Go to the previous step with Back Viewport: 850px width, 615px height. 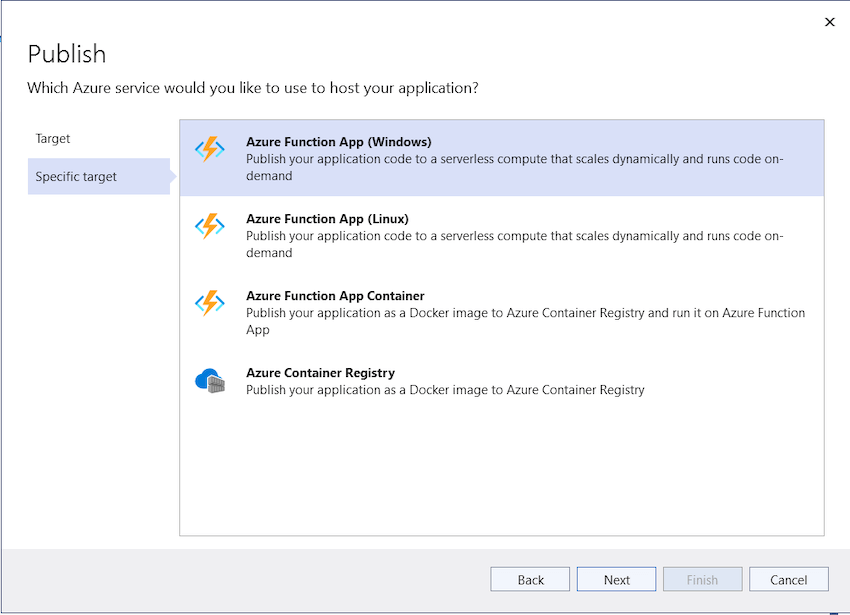pyautogui.click(x=530, y=580)
